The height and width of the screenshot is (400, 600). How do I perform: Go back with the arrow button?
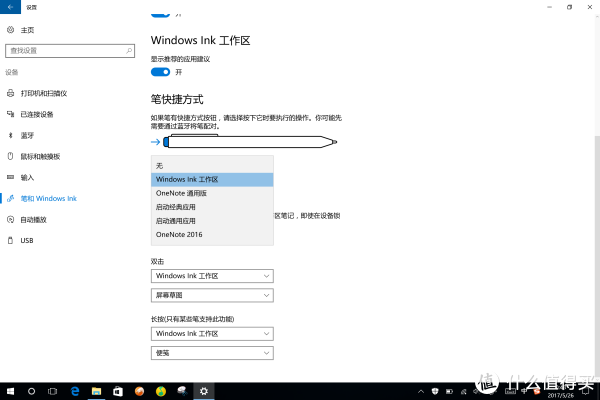10,7
